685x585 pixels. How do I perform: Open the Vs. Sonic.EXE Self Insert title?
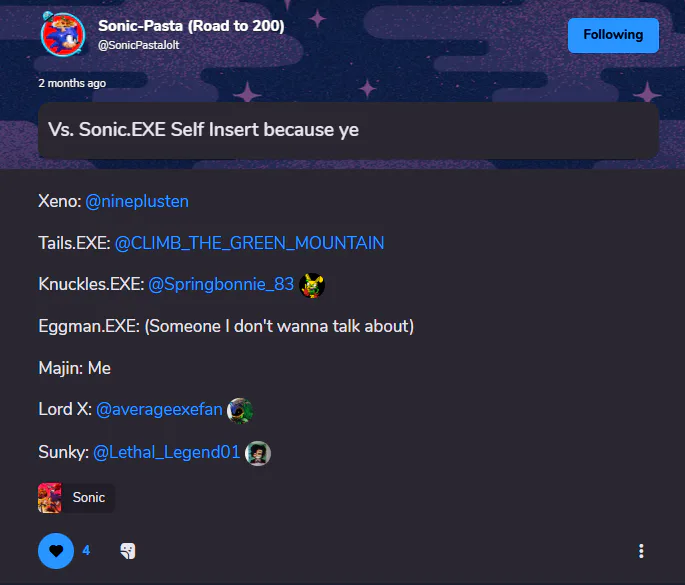tap(204, 130)
